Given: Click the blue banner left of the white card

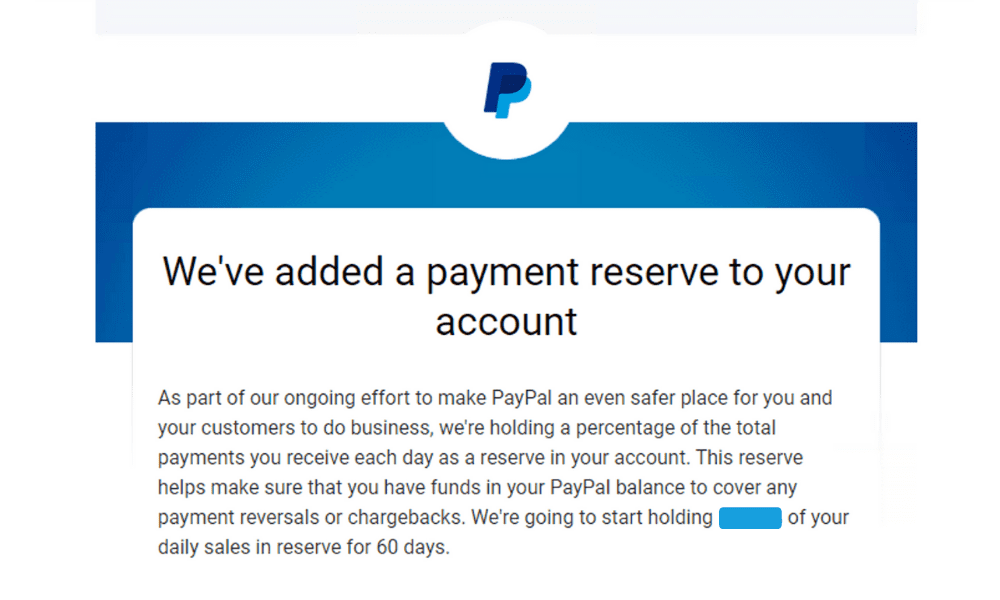Looking at the screenshot, I should tap(114, 232).
